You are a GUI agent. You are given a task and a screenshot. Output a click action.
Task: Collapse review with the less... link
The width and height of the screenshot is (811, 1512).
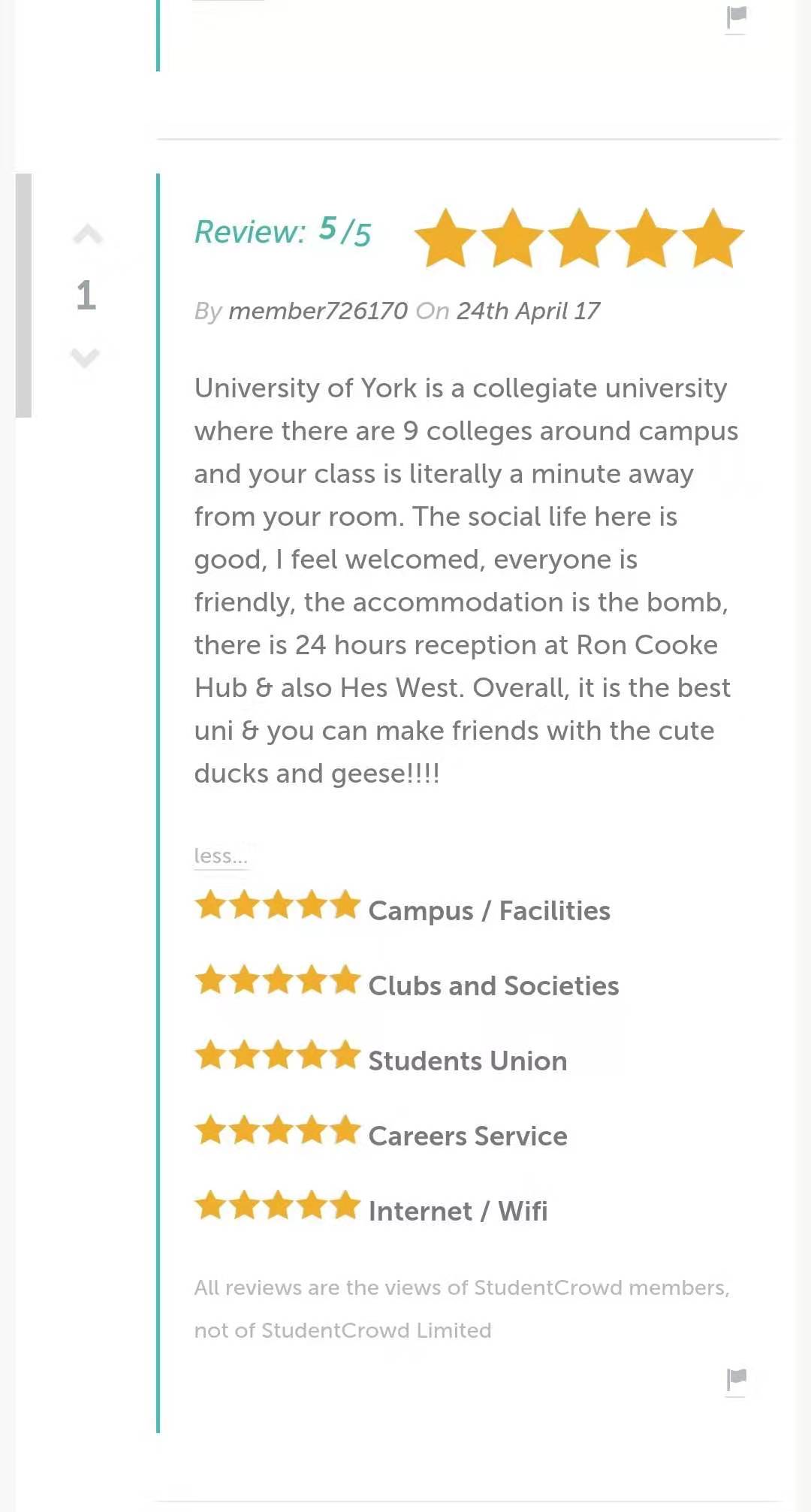(220, 856)
